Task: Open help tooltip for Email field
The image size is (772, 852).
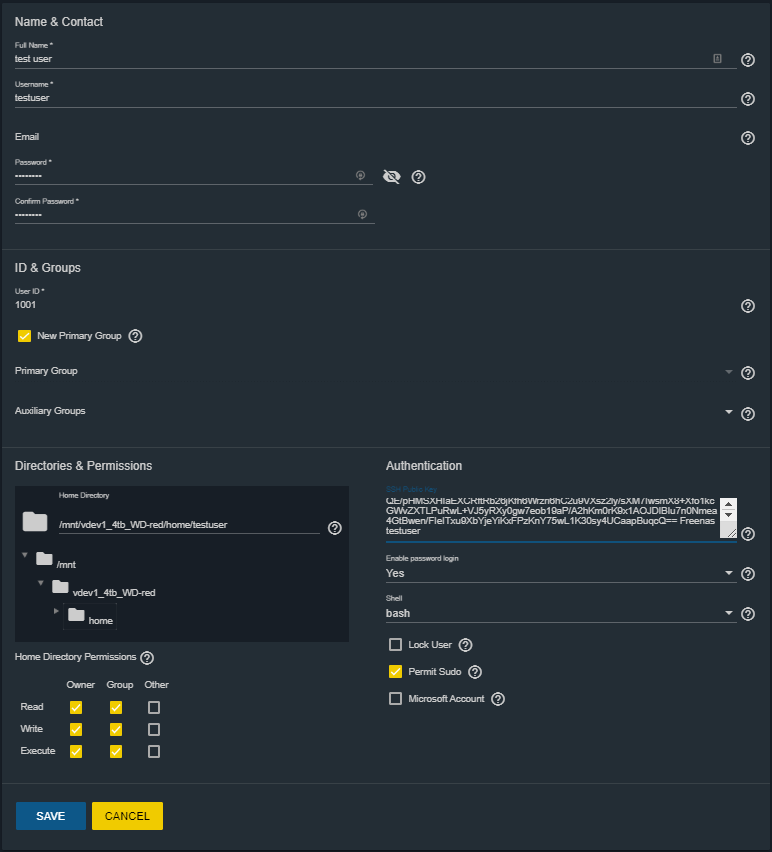Action: [748, 138]
